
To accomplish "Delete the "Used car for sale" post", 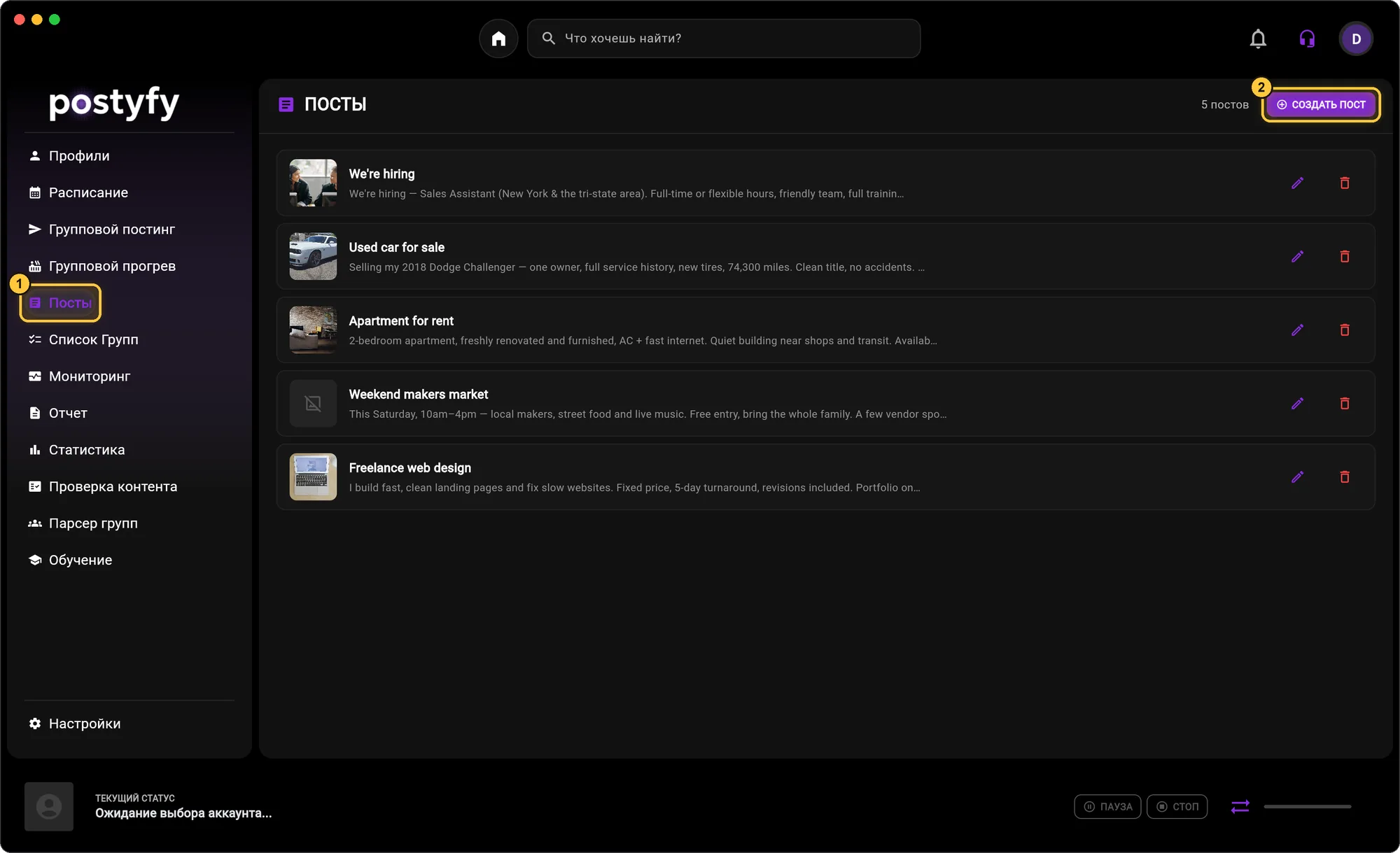I will tap(1345, 257).
